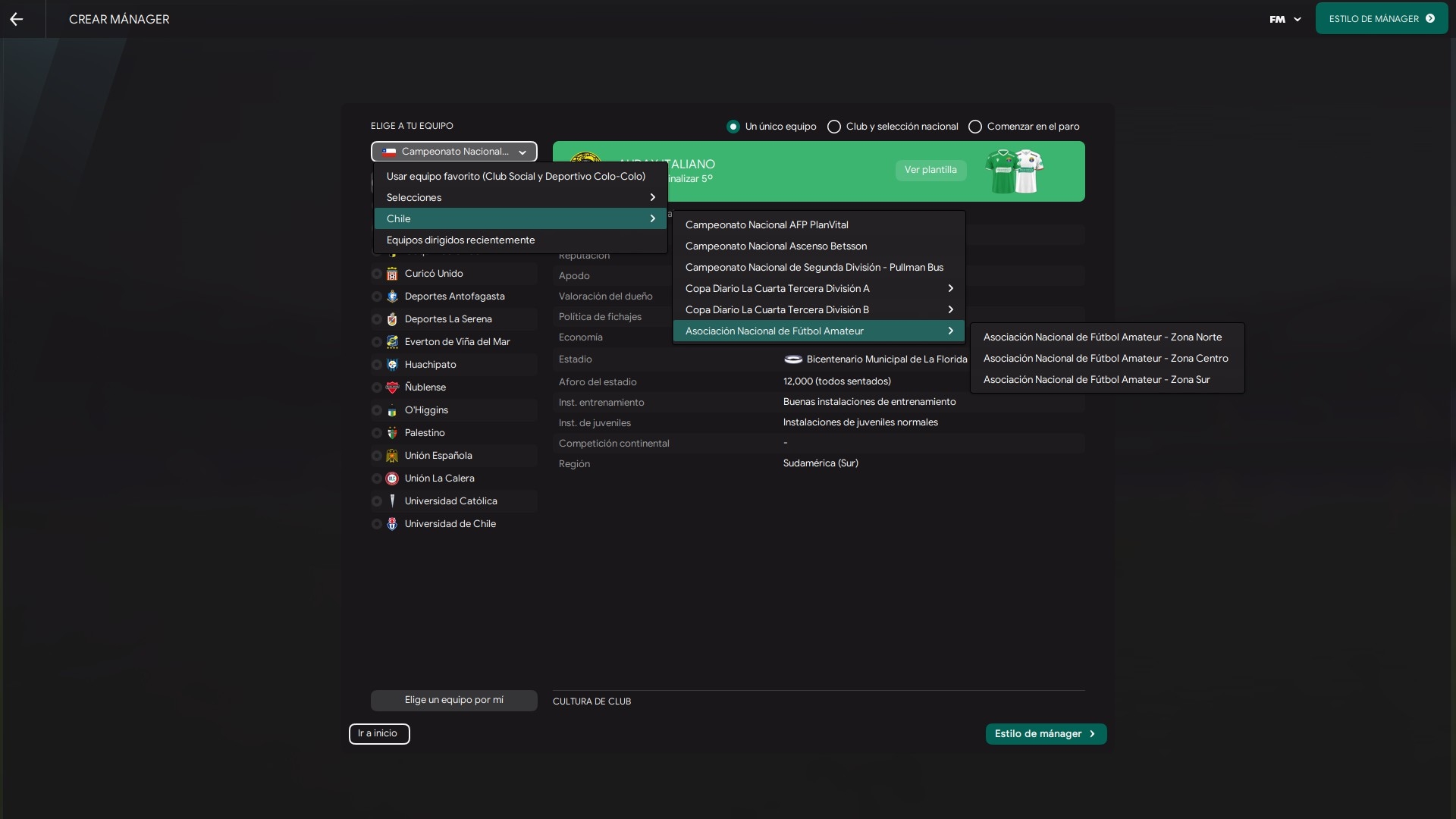Screen dimensions: 1456x819
Task: Open 'Equipos dirigidos recientemente' menu entry
Action: [520, 240]
